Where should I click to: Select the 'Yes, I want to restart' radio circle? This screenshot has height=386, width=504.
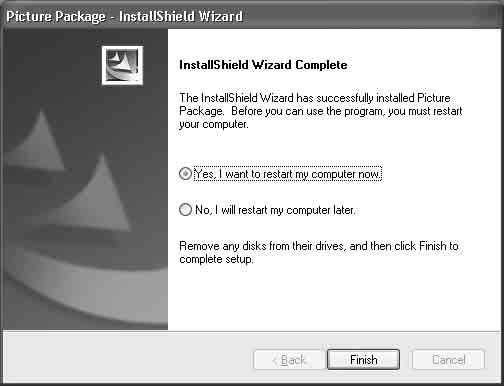185,174
